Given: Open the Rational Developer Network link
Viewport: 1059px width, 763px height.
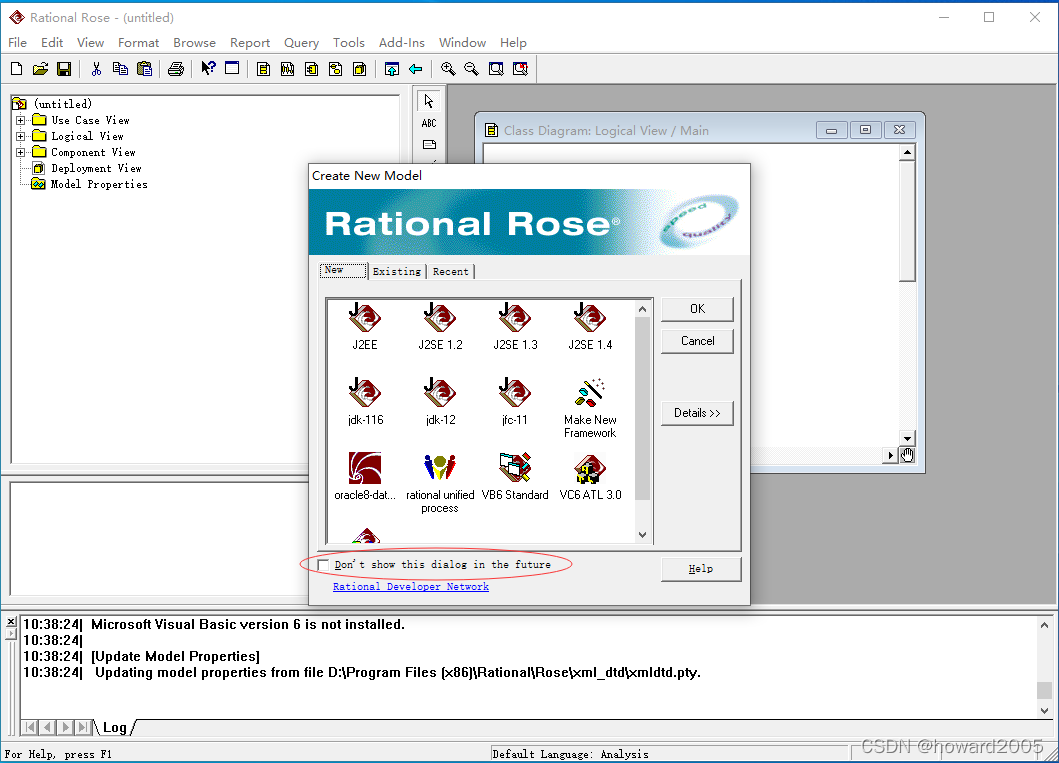Looking at the screenshot, I should (411, 586).
